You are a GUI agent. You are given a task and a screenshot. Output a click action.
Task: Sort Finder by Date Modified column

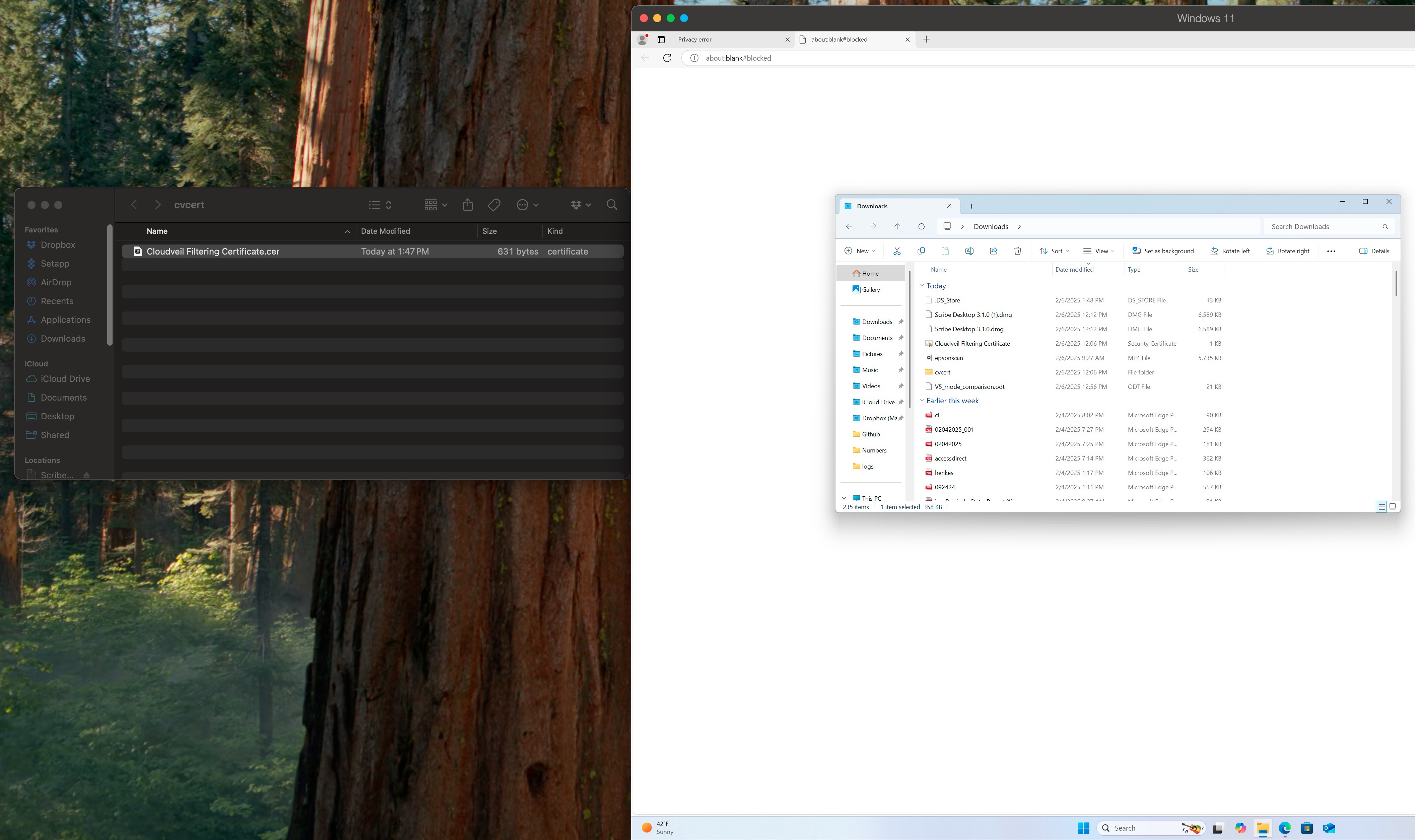pos(416,231)
